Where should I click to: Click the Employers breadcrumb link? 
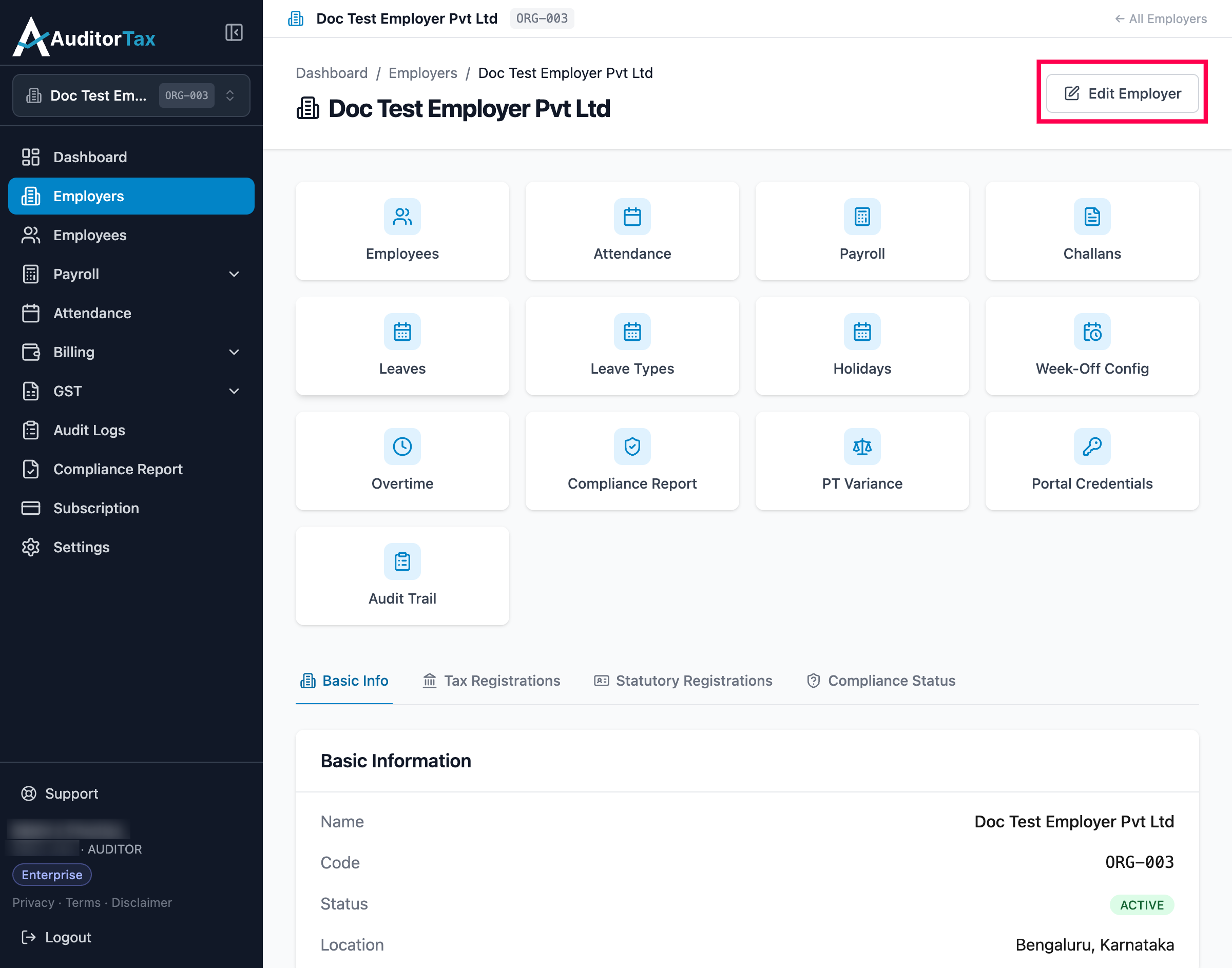click(423, 73)
